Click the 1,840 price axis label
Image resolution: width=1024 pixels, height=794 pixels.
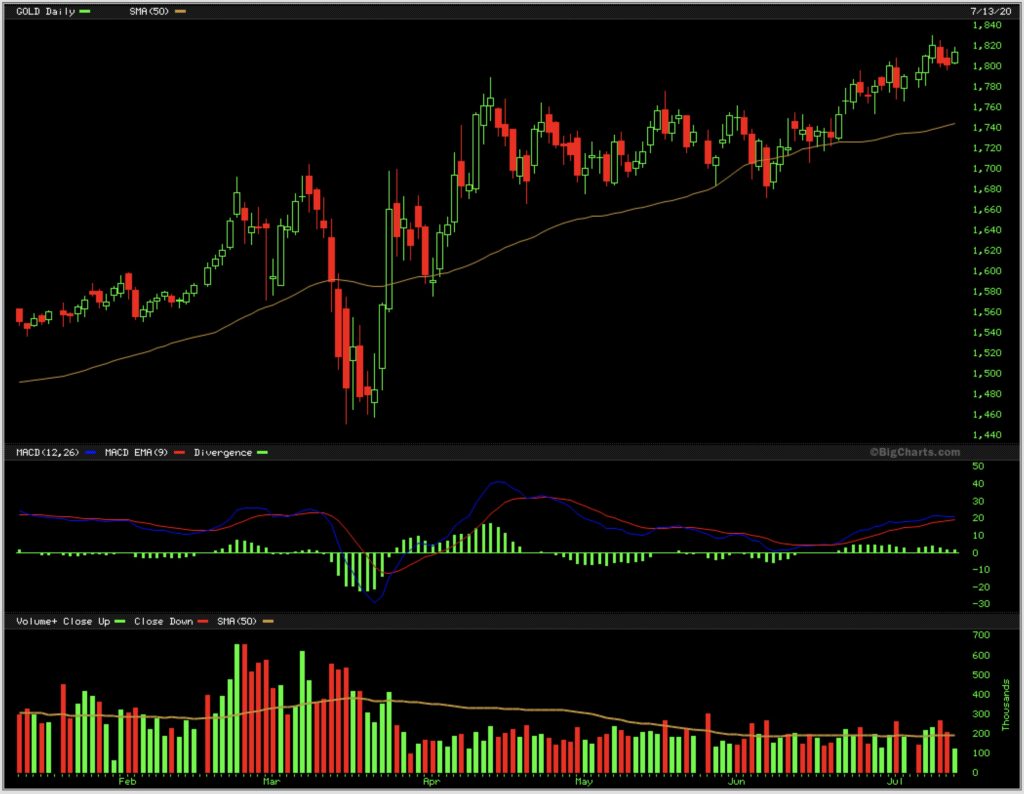[986, 25]
